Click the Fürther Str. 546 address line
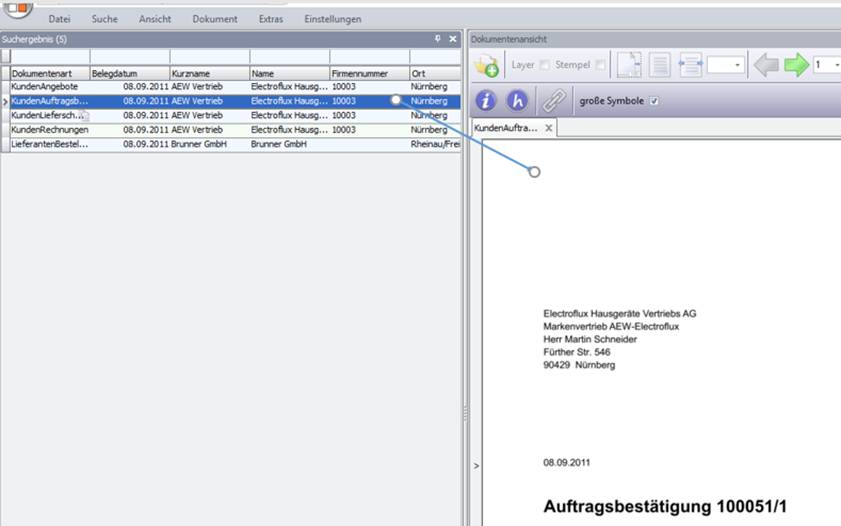This screenshot has width=841, height=526. point(577,352)
